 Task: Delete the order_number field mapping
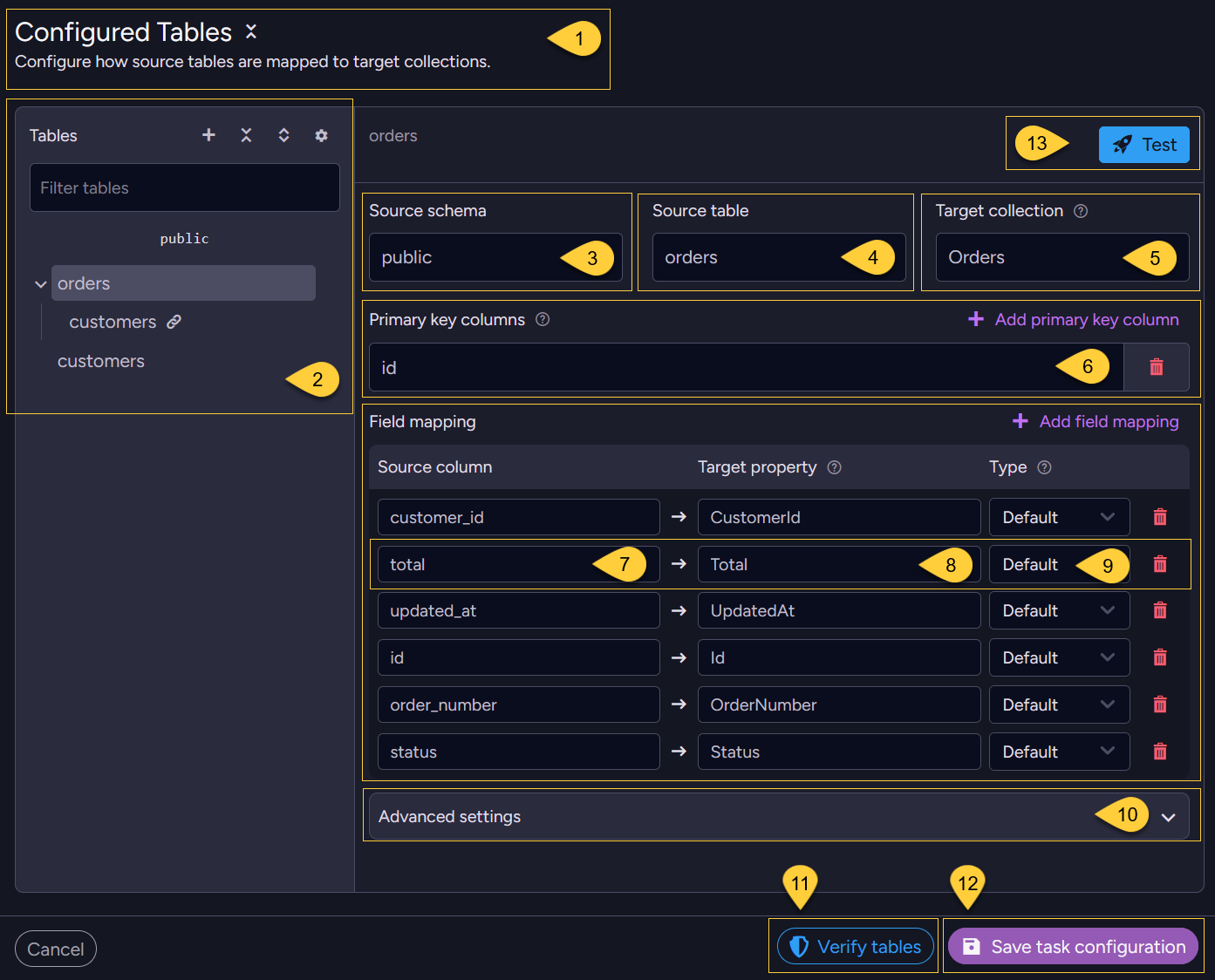(1160, 704)
